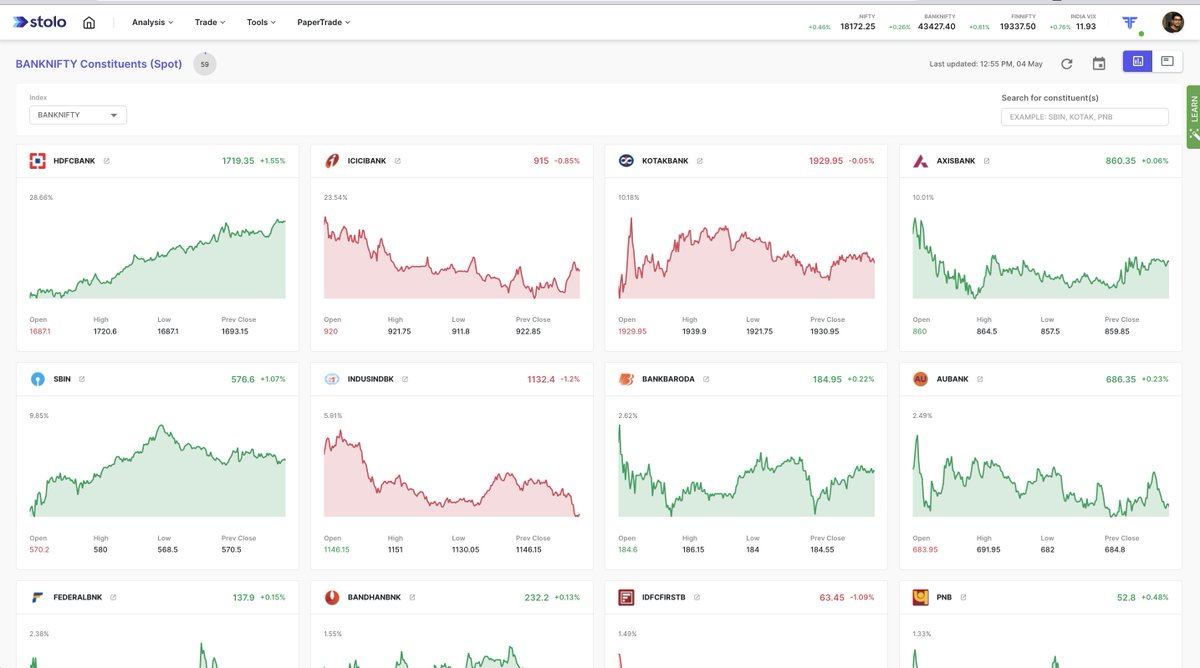Open HDFCBANK external link icon

point(107,161)
